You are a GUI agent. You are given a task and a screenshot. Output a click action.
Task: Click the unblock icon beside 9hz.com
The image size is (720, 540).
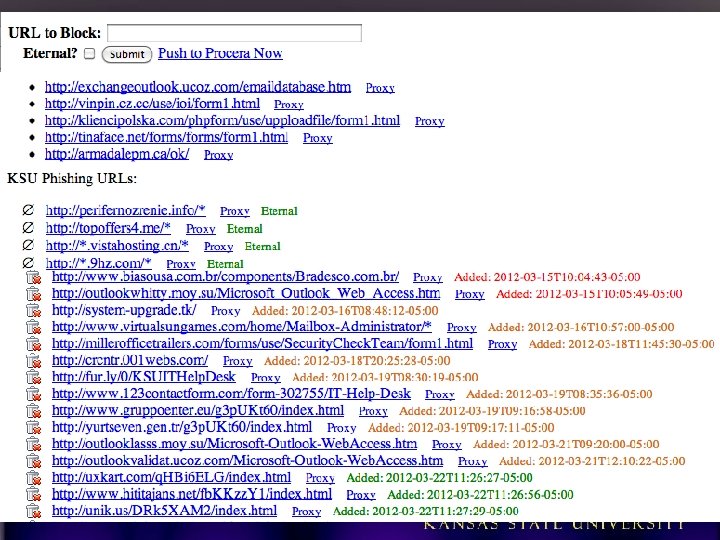click(x=28, y=263)
